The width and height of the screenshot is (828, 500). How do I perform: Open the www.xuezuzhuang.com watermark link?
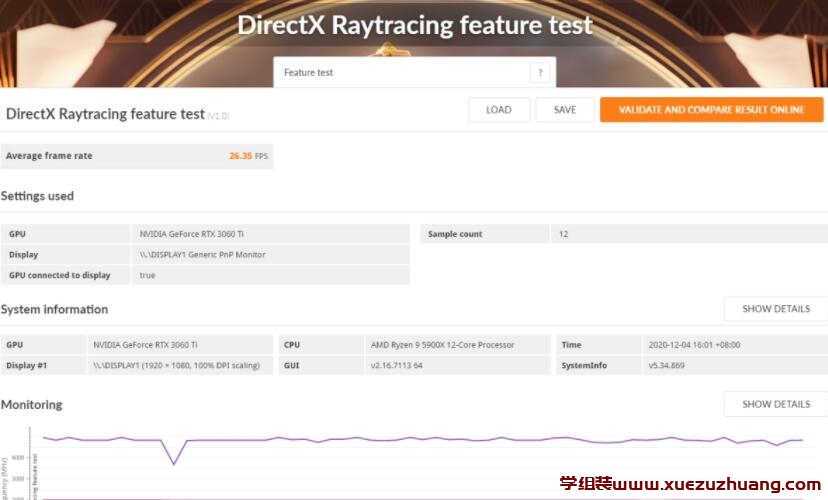click(692, 484)
